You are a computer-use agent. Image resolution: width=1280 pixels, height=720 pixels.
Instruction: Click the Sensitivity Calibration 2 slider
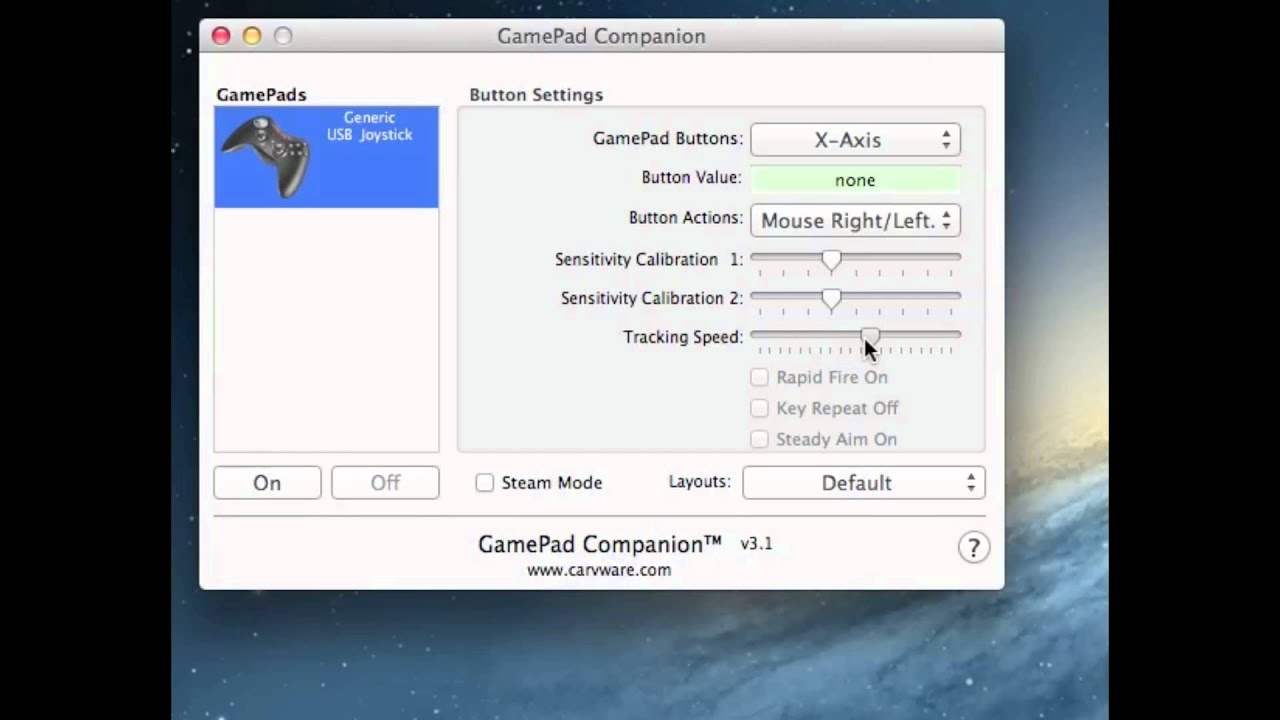click(x=855, y=299)
